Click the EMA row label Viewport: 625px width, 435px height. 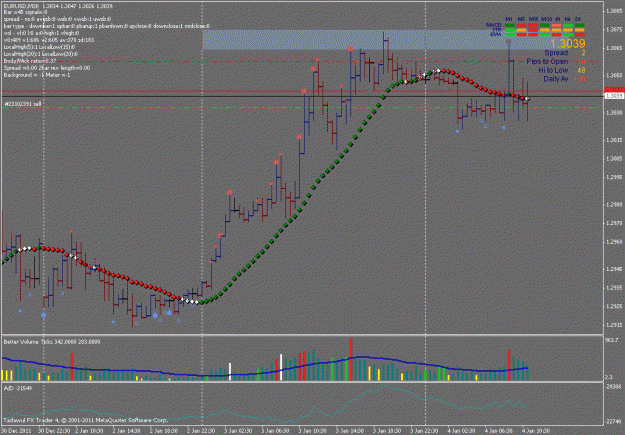496,34
